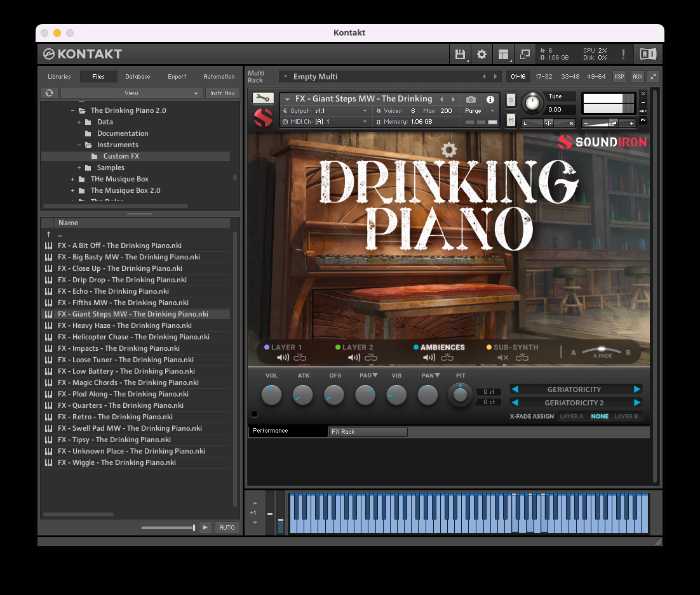Viewport: 700px width, 595px height.
Task: Unmute Sub-Synth speaker icon
Action: 503,358
